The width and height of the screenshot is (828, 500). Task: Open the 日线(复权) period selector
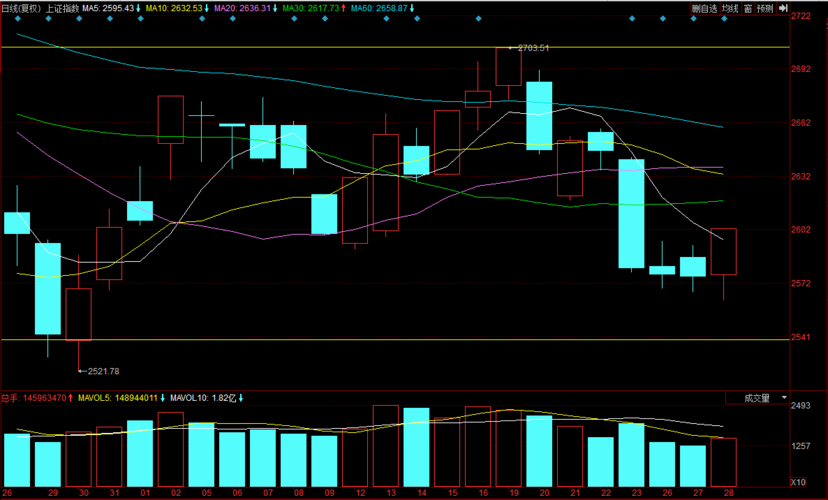click(x=21, y=8)
